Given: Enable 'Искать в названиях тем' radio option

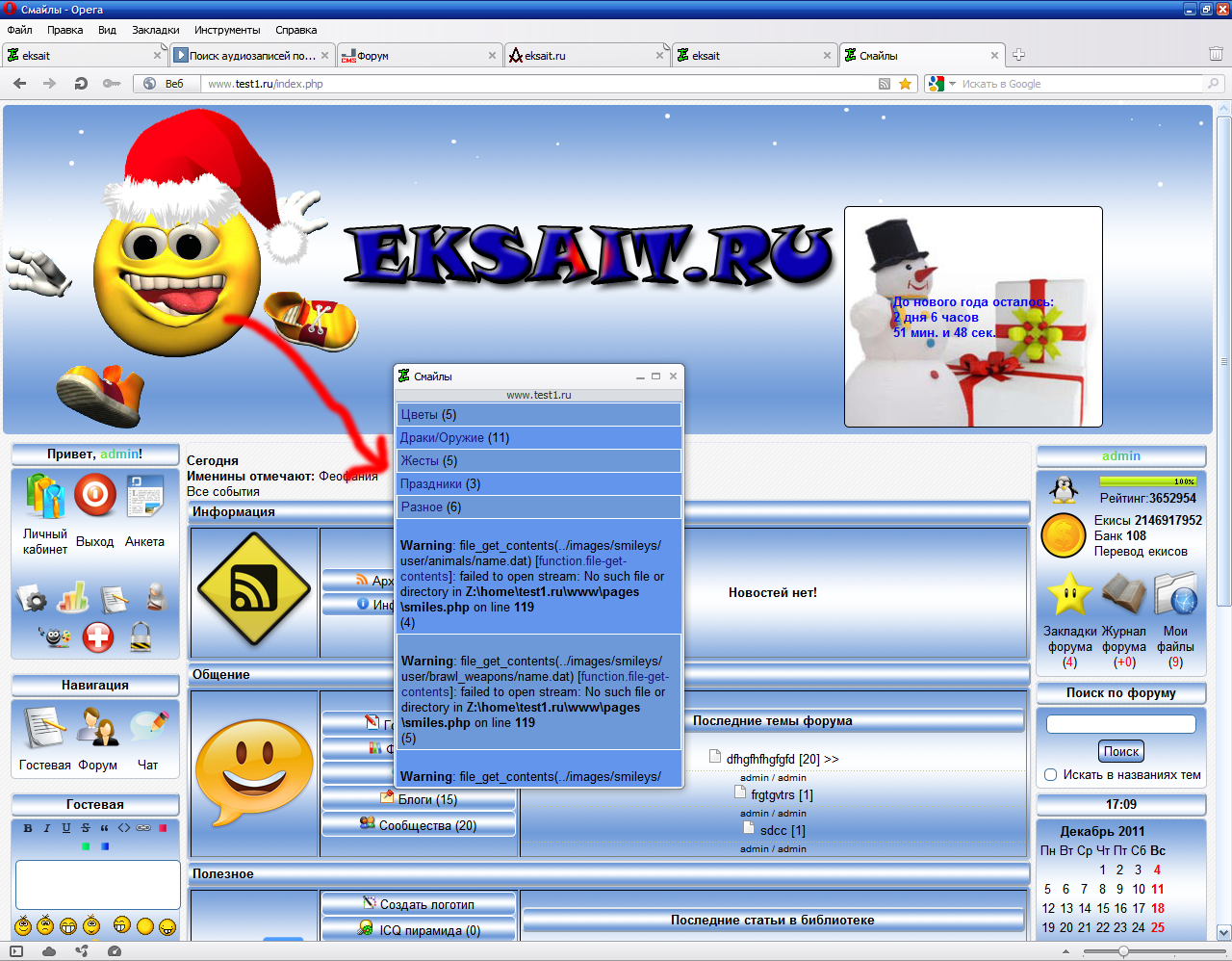Looking at the screenshot, I should [x=1051, y=774].
